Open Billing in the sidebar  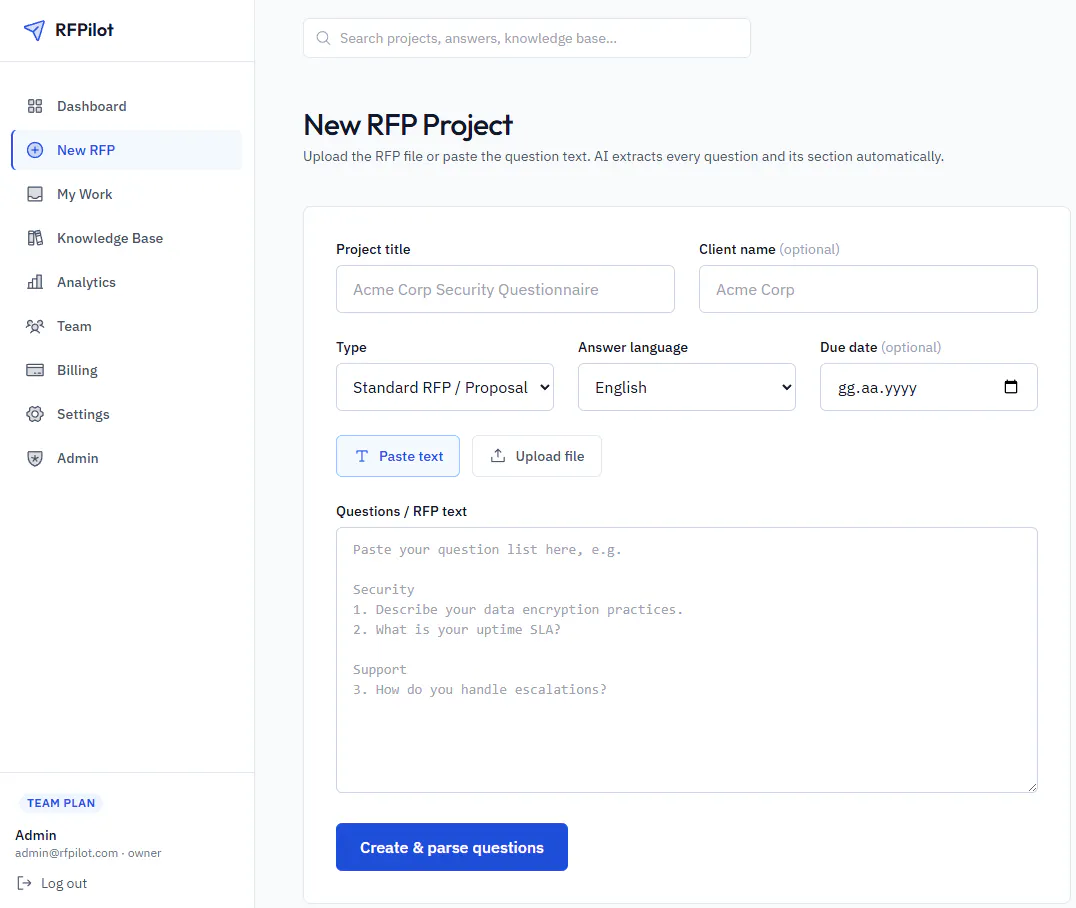[127, 370]
